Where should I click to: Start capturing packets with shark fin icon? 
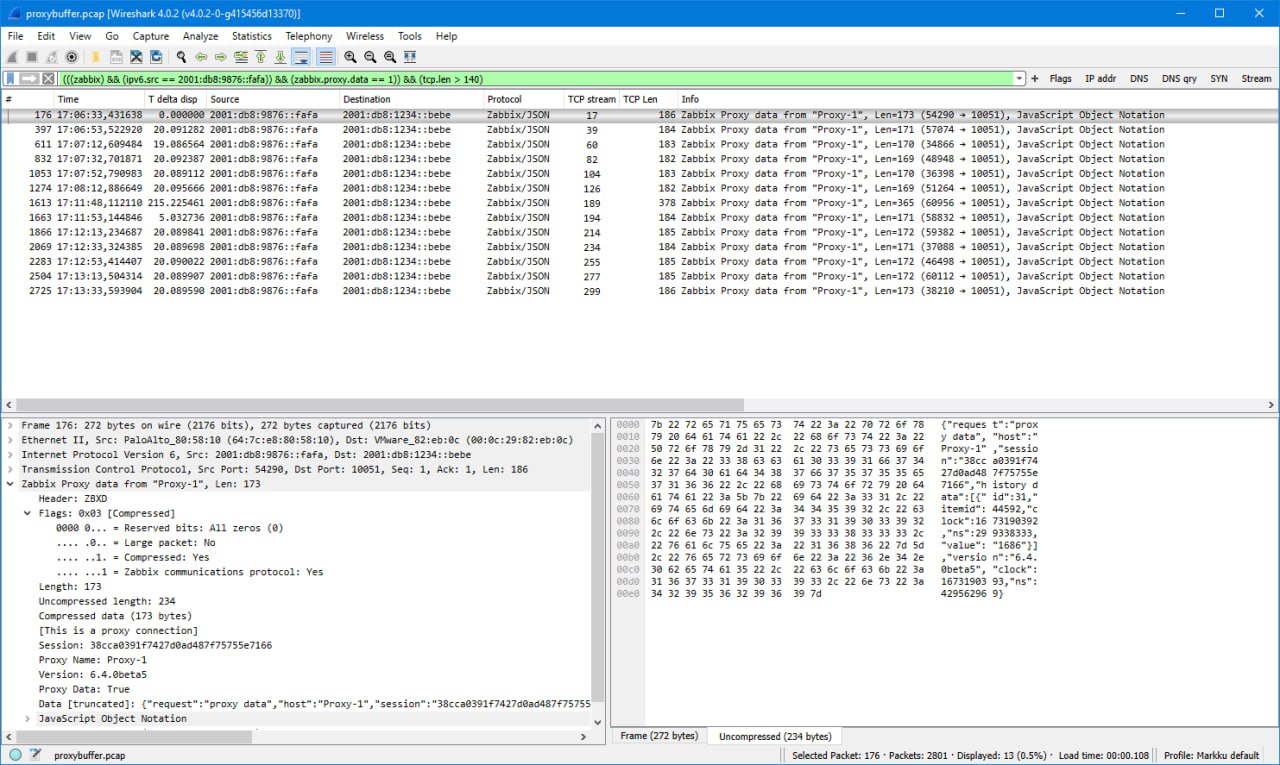pos(13,57)
